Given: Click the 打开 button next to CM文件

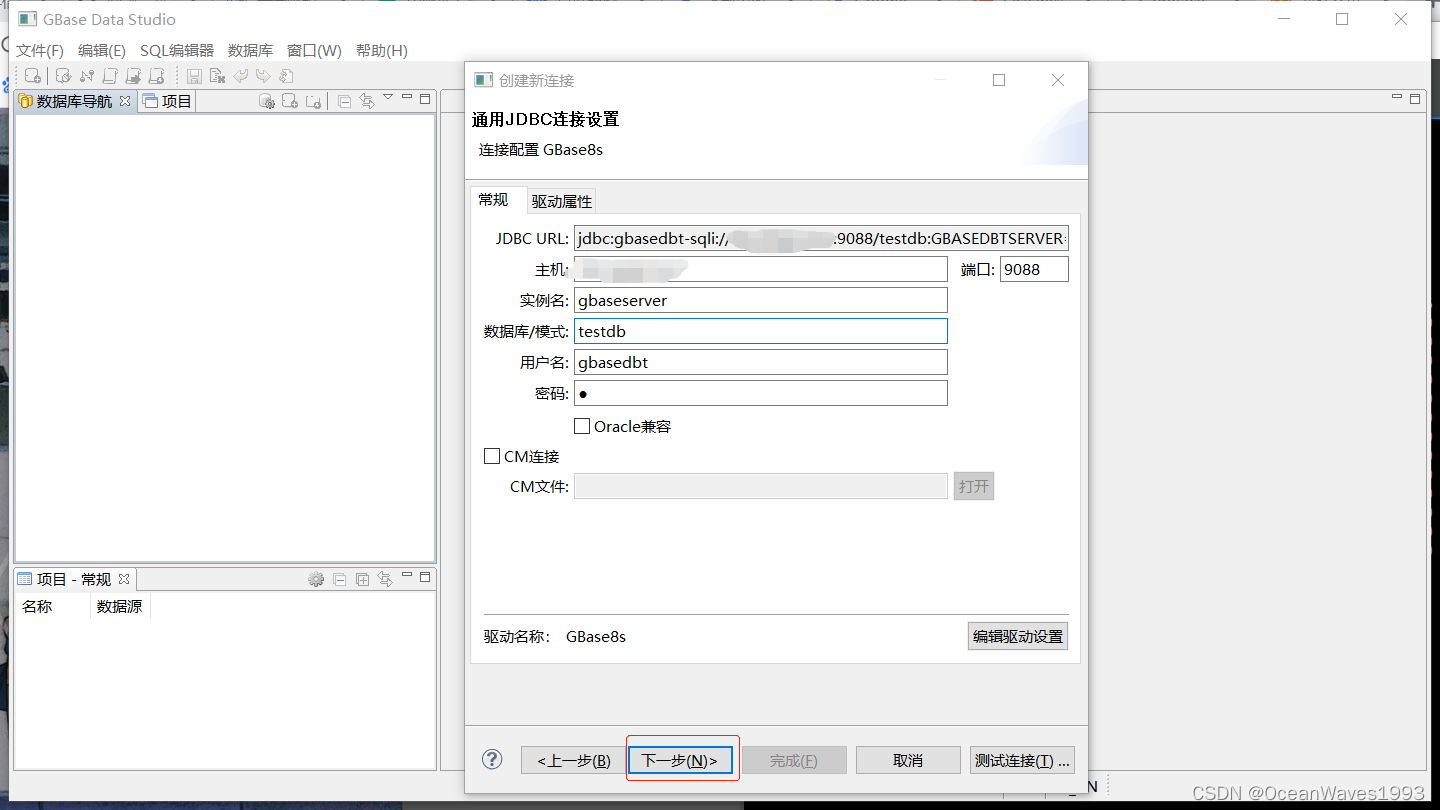Looking at the screenshot, I should [974, 486].
